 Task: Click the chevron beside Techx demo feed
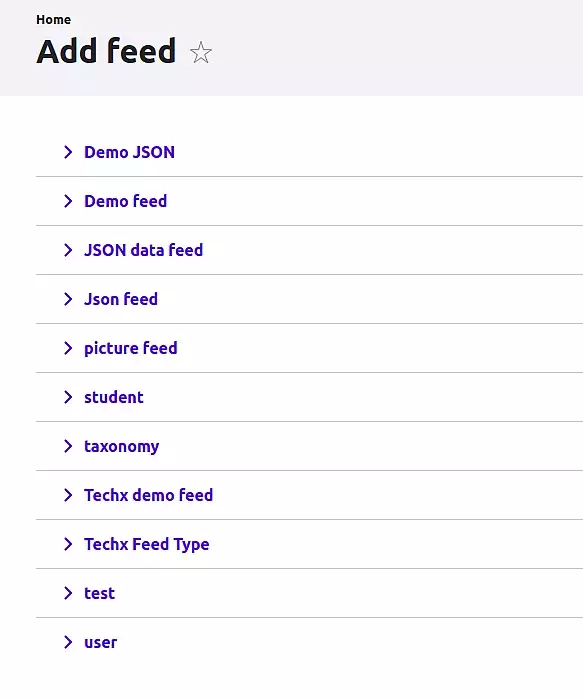pyautogui.click(x=68, y=495)
